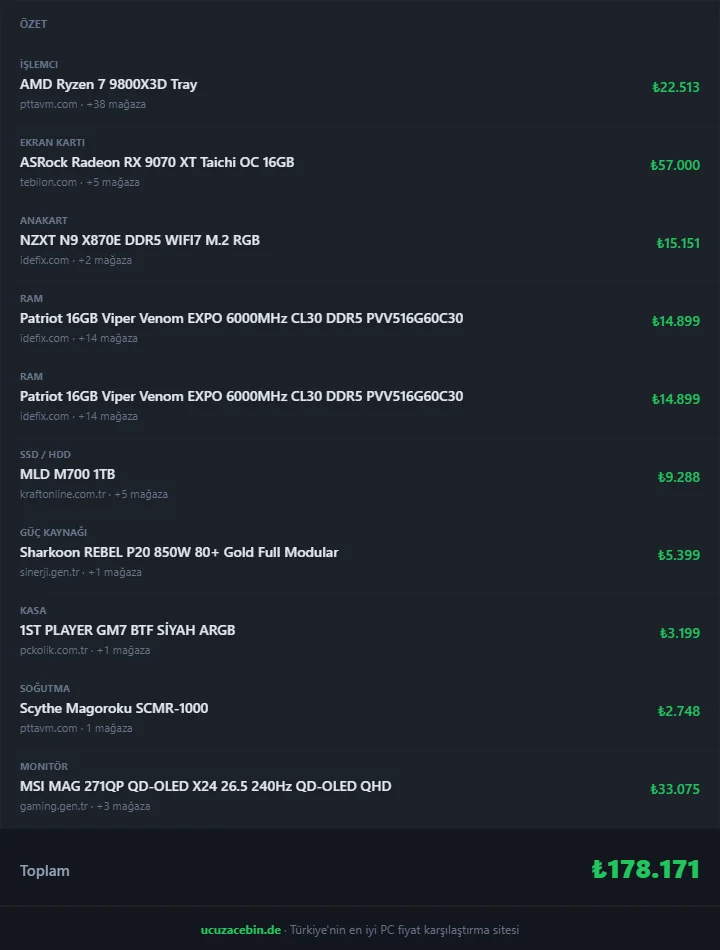Image resolution: width=720 pixels, height=950 pixels.
Task: Click the EKRAN KARTI category label
Action: point(52,142)
